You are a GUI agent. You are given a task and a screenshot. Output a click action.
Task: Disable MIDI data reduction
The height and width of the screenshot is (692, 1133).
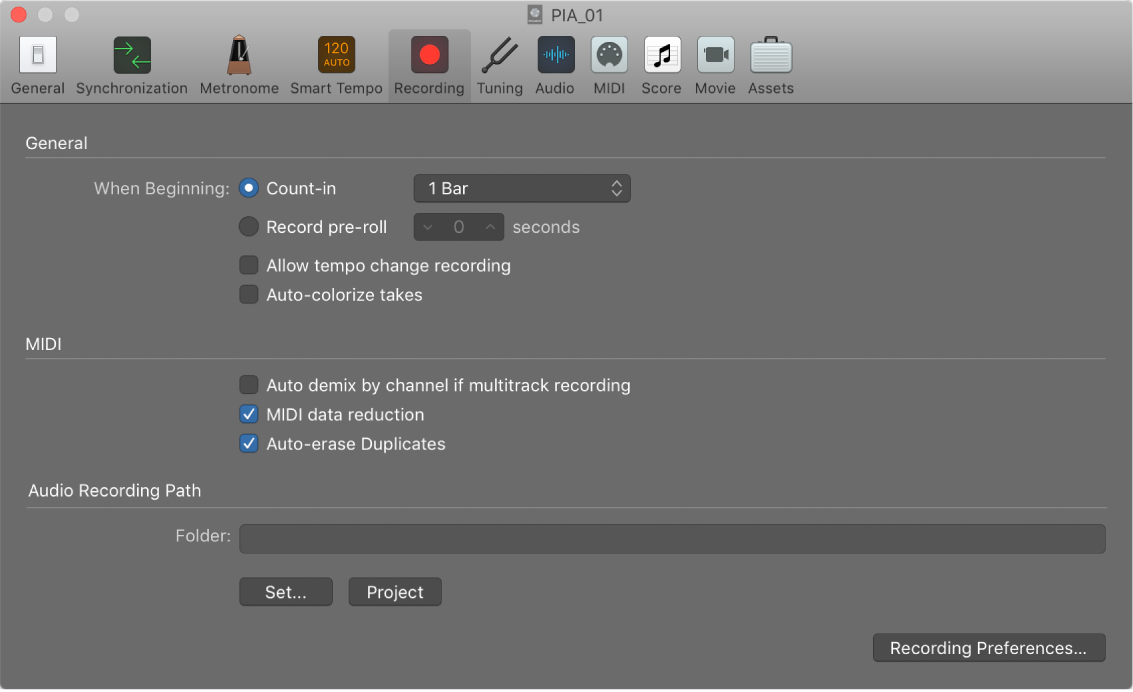[x=248, y=414]
